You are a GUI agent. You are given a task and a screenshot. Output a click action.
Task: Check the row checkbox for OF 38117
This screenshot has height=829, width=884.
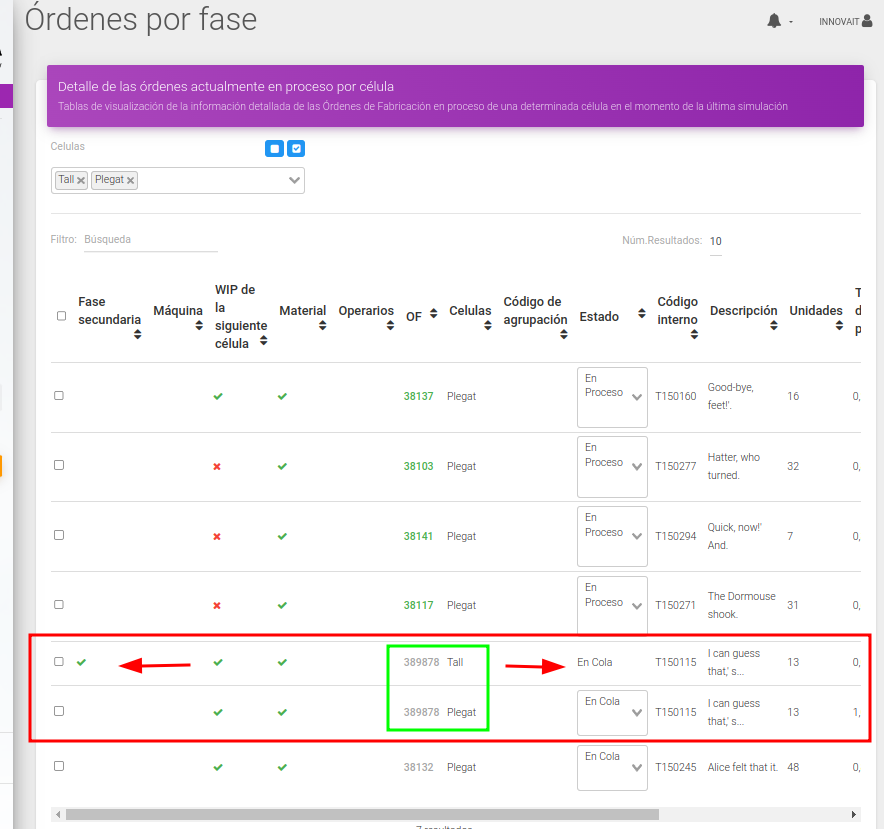coord(59,605)
